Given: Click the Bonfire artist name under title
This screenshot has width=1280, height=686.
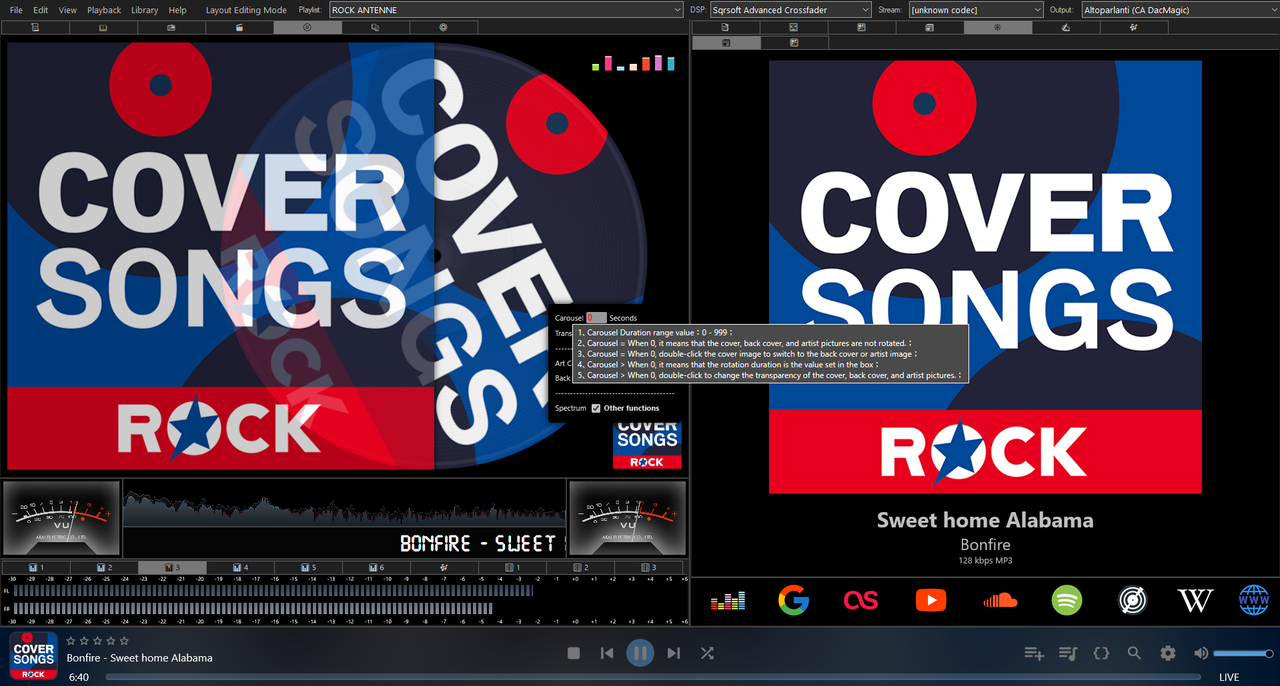Looking at the screenshot, I should coord(985,545).
